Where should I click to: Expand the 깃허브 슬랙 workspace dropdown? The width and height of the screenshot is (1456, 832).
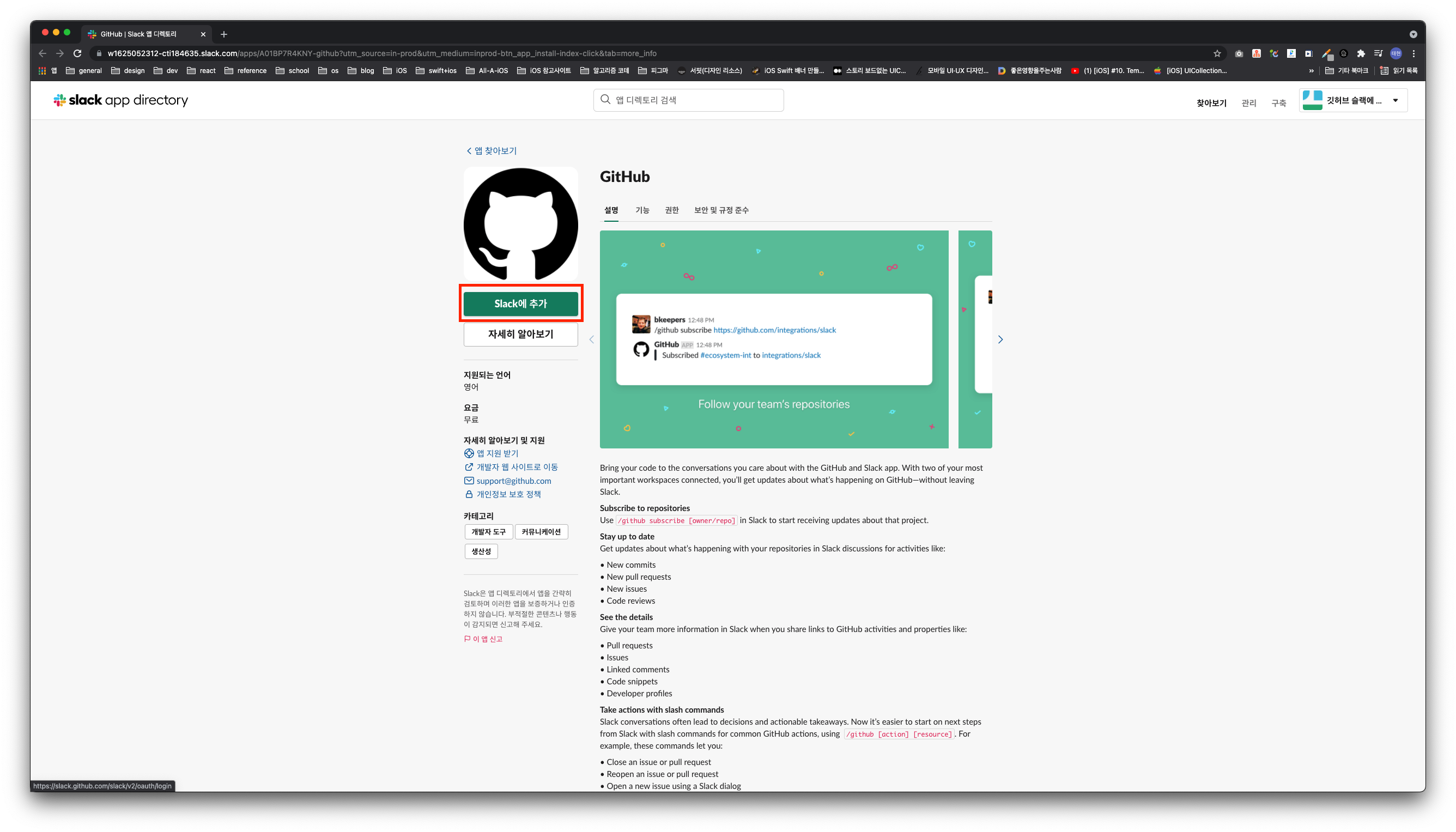[x=1396, y=101]
